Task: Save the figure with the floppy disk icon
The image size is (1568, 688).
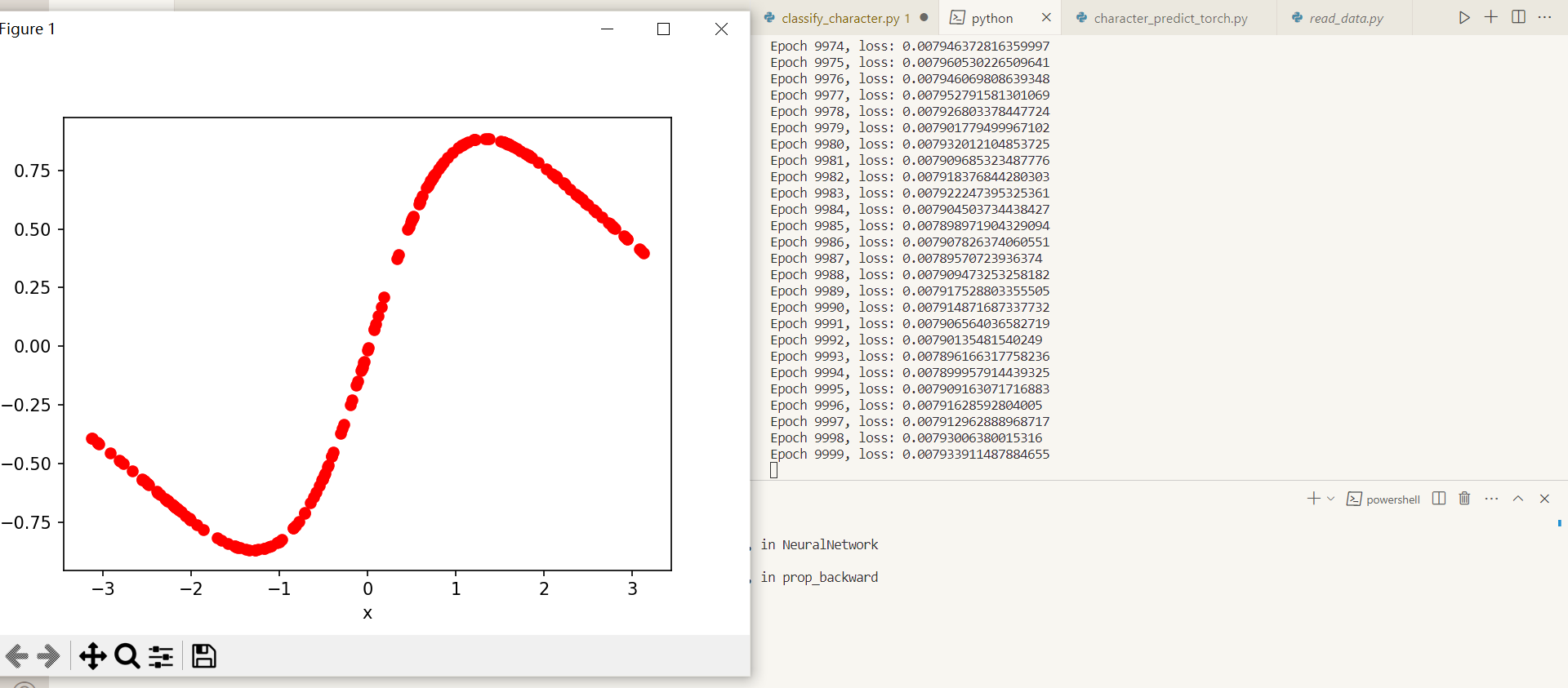Action: 203,656
